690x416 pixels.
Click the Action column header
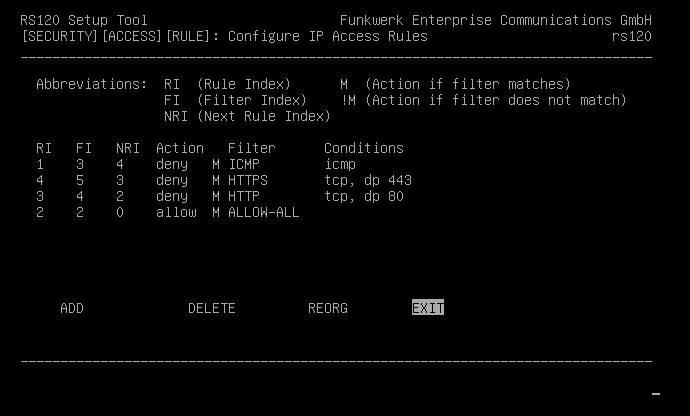(x=180, y=148)
